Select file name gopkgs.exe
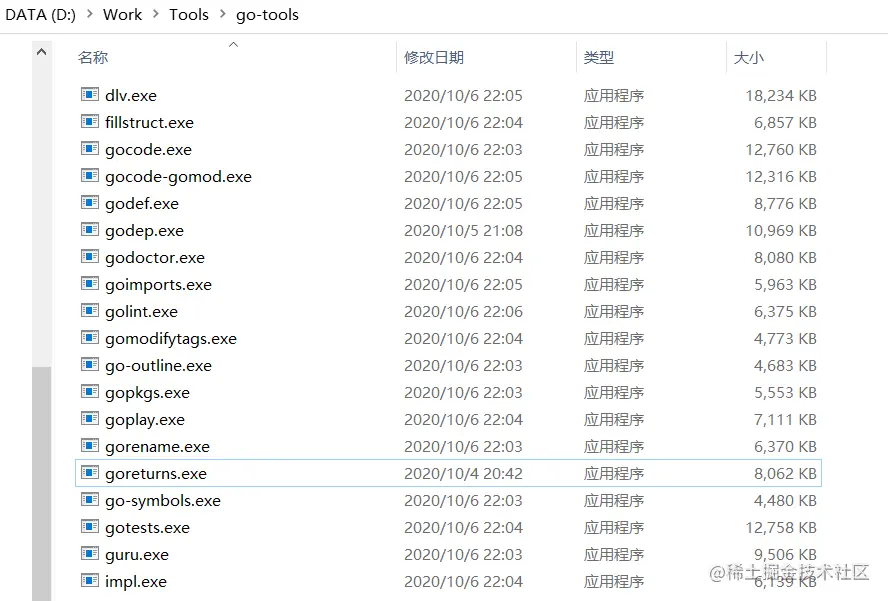This screenshot has width=888, height=601. pyautogui.click(x=147, y=393)
